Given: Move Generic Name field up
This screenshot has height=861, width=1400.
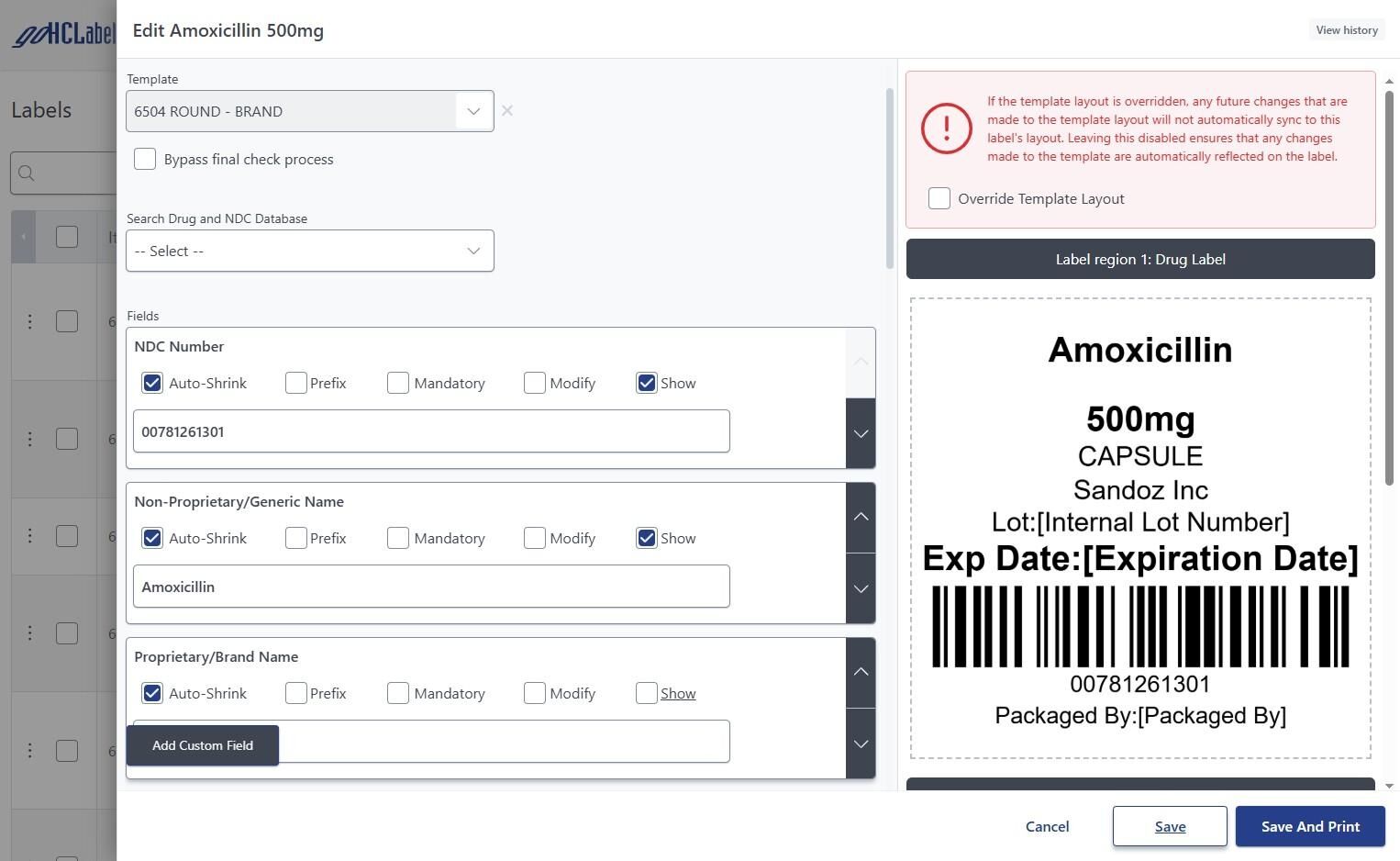Looking at the screenshot, I should (x=861, y=517).
